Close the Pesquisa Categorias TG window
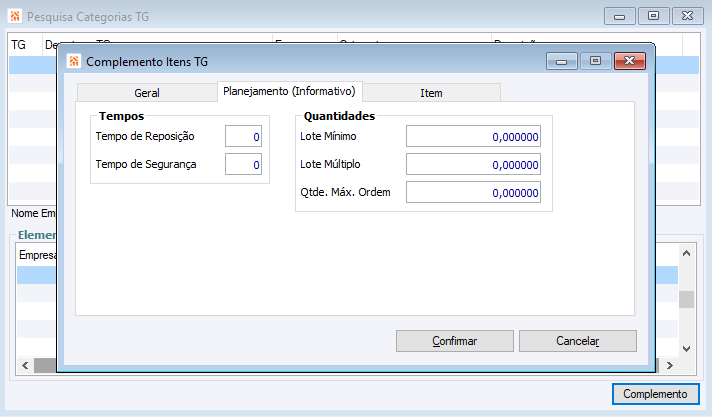The image size is (712, 417). tap(687, 16)
